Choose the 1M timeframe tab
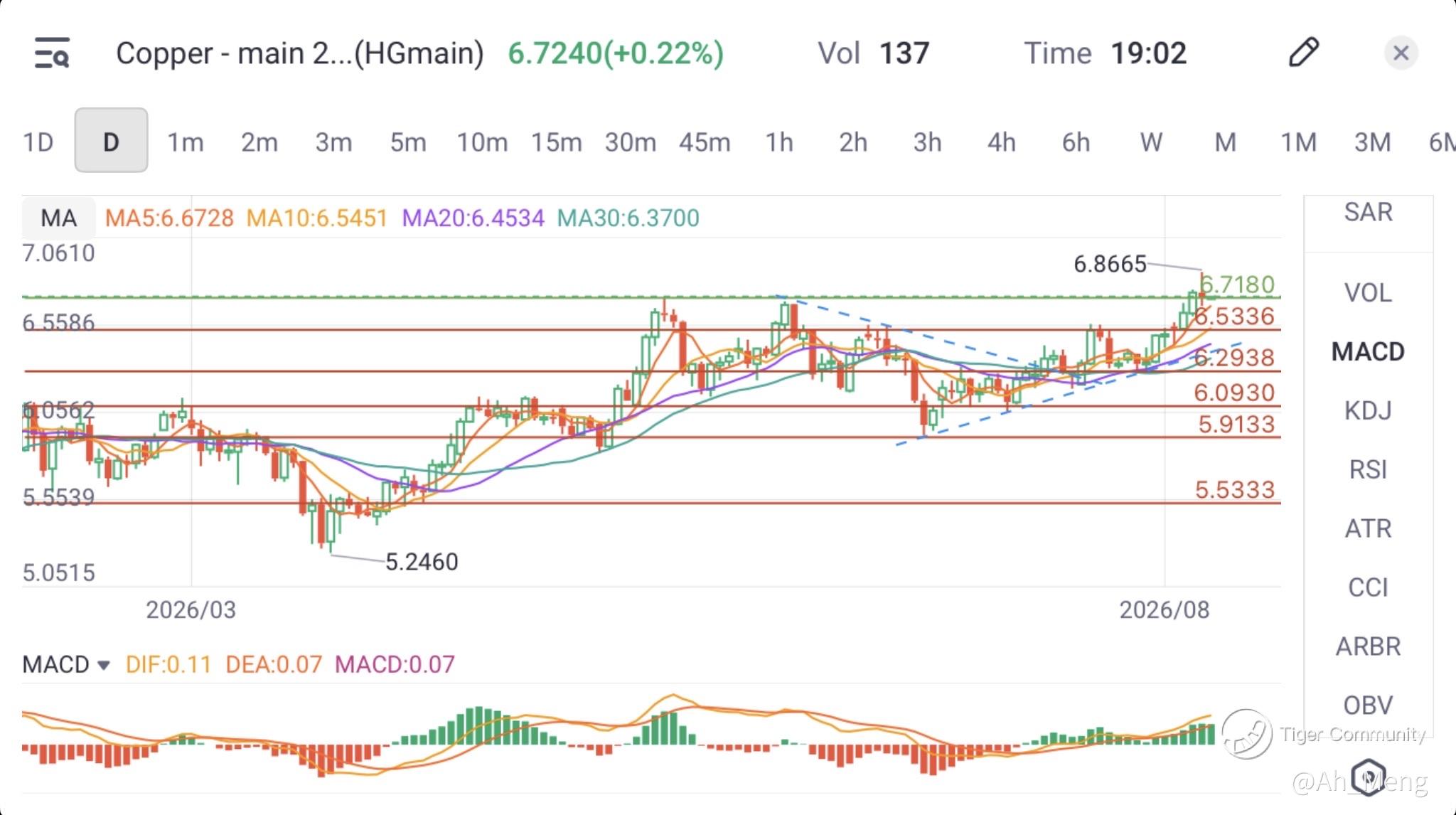This screenshot has height=815, width=1456. (1299, 142)
